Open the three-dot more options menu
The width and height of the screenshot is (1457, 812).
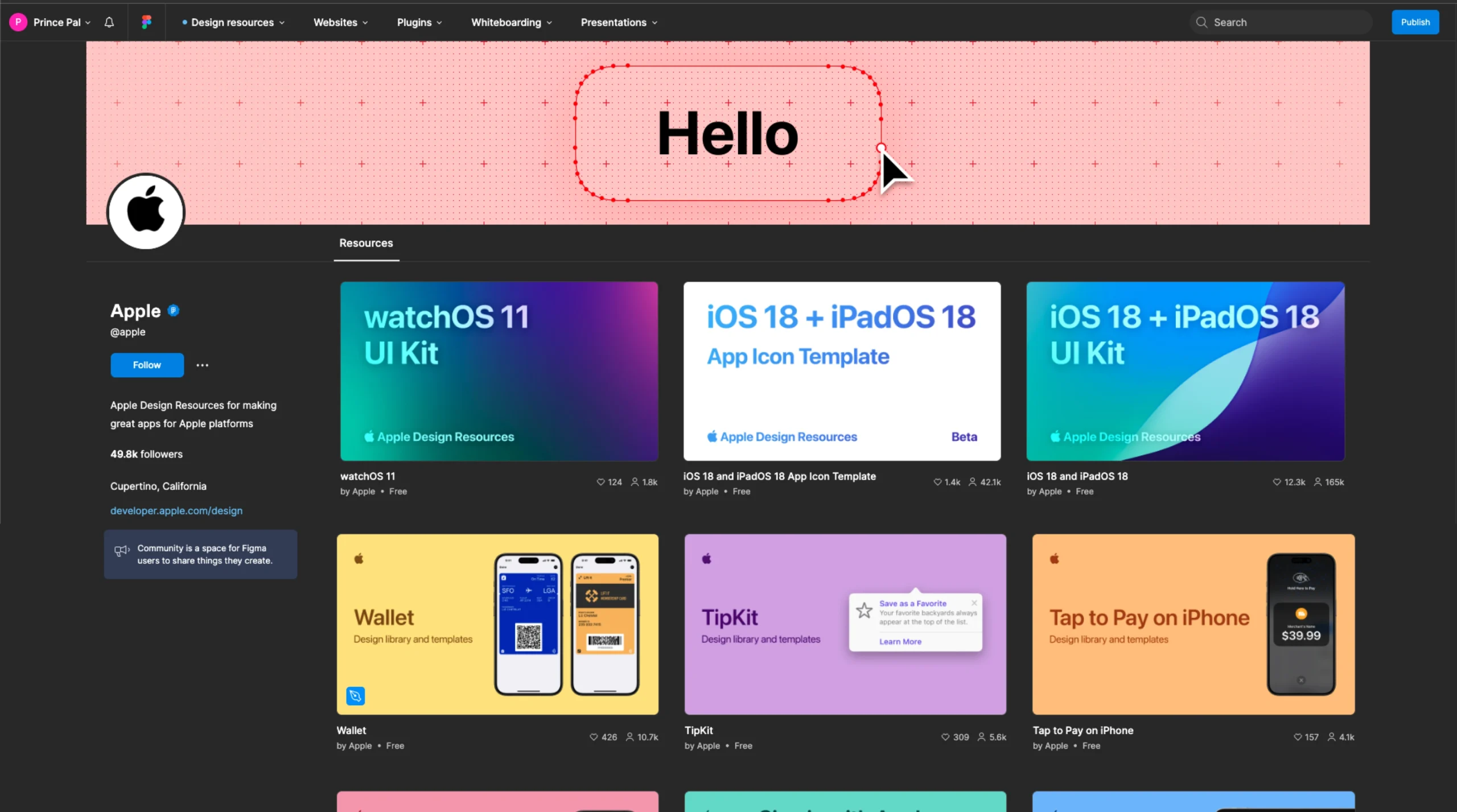[x=203, y=365]
